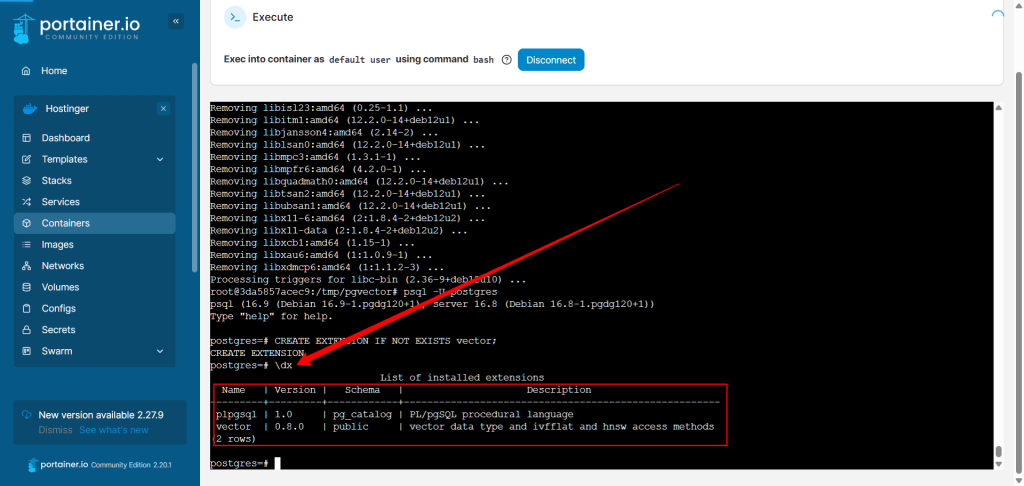Screen dimensions: 1024x486
Task: Expand the Swarm submenu chevron
Action: coord(160,351)
